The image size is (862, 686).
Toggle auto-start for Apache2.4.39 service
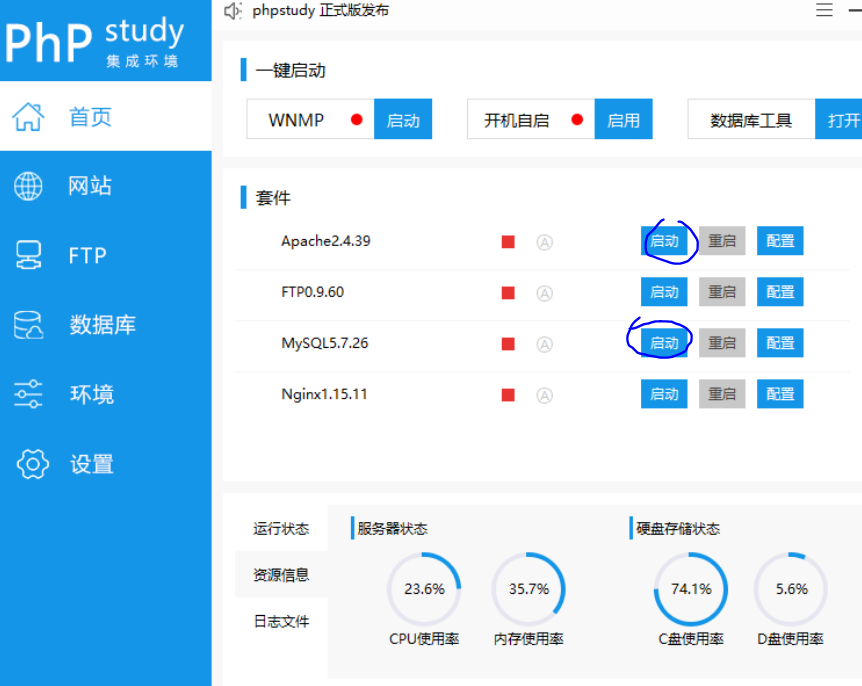coord(544,241)
